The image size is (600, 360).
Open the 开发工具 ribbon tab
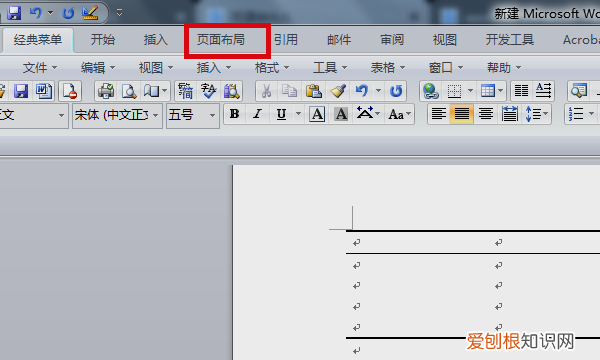point(510,40)
